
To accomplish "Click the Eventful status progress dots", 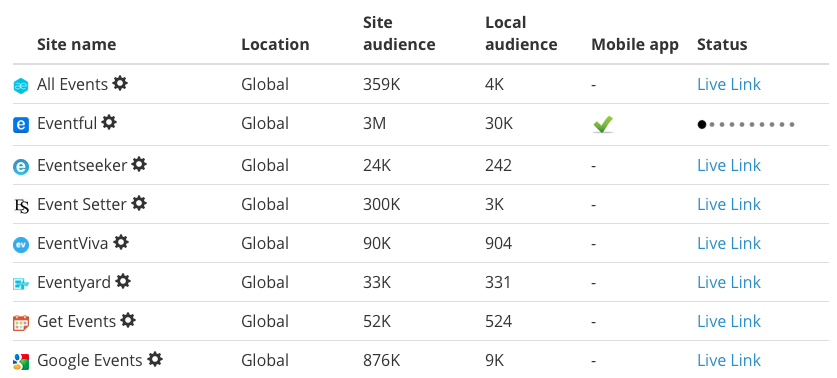I will pyautogui.click(x=746, y=124).
